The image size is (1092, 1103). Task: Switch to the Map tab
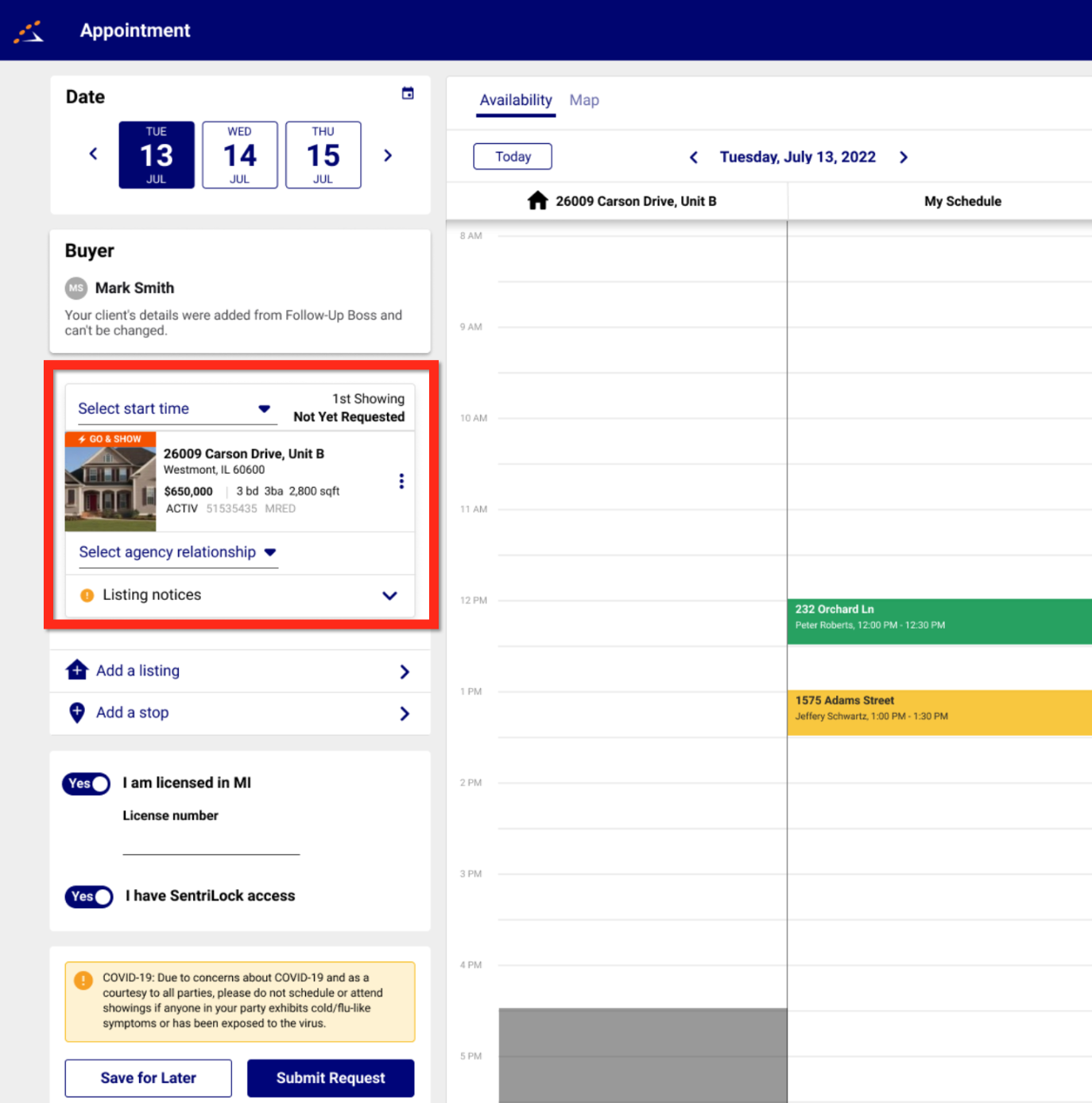(x=584, y=100)
